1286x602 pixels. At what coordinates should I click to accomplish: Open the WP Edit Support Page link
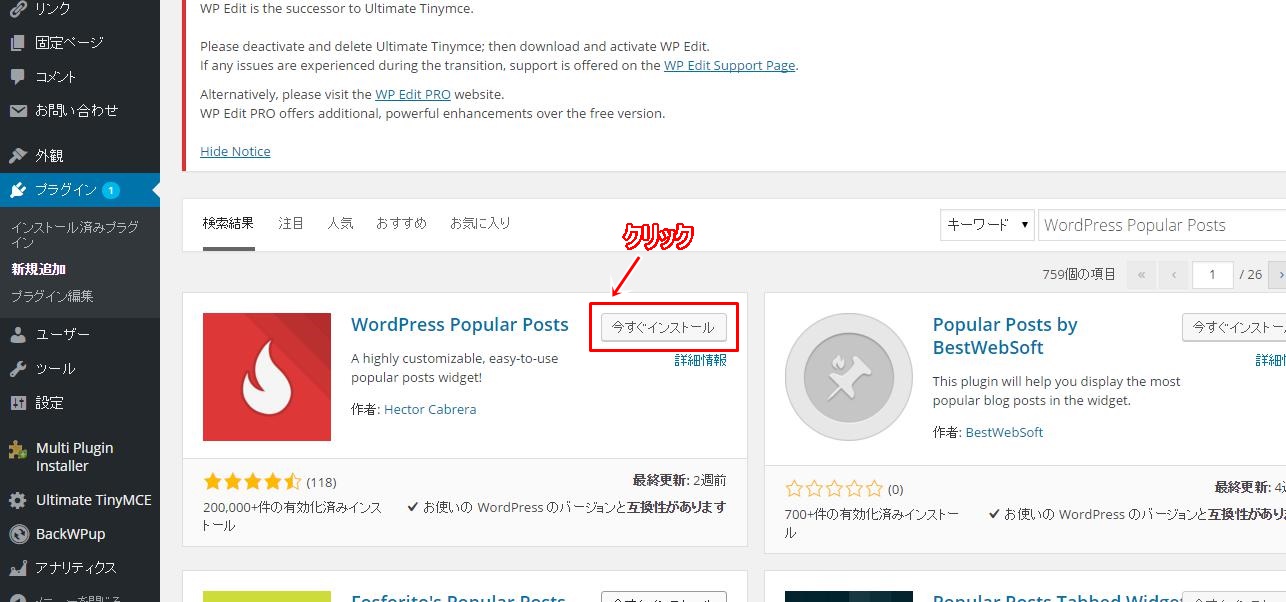[x=730, y=65]
